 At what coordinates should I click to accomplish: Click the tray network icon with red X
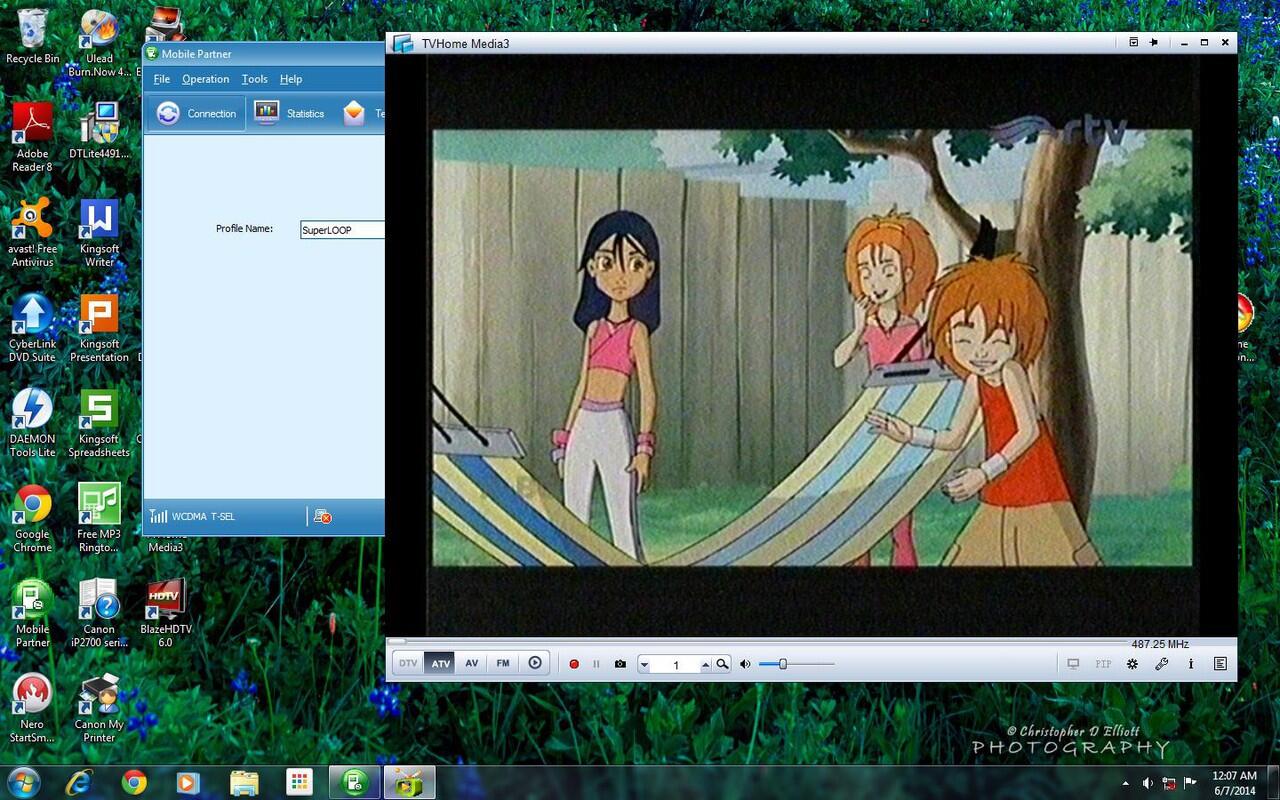click(x=1169, y=783)
